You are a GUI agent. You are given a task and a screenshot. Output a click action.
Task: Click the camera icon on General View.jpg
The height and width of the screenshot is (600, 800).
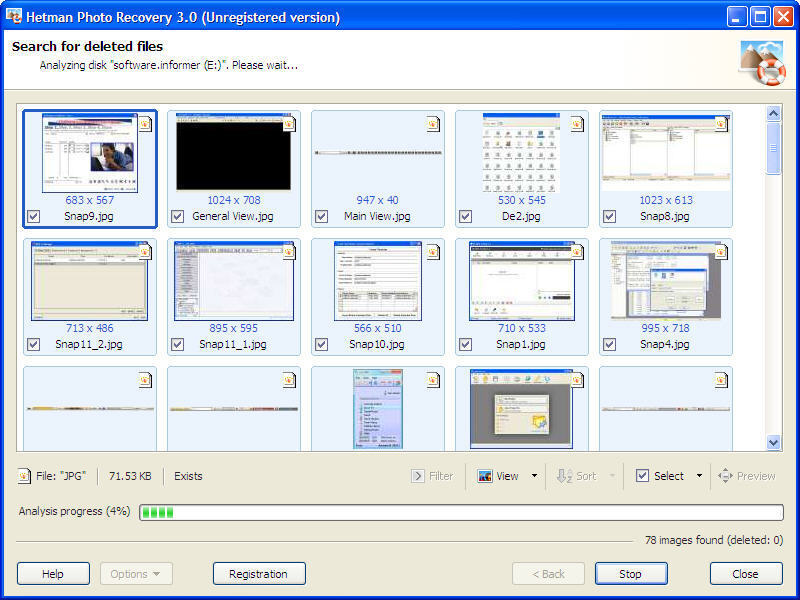pos(287,123)
